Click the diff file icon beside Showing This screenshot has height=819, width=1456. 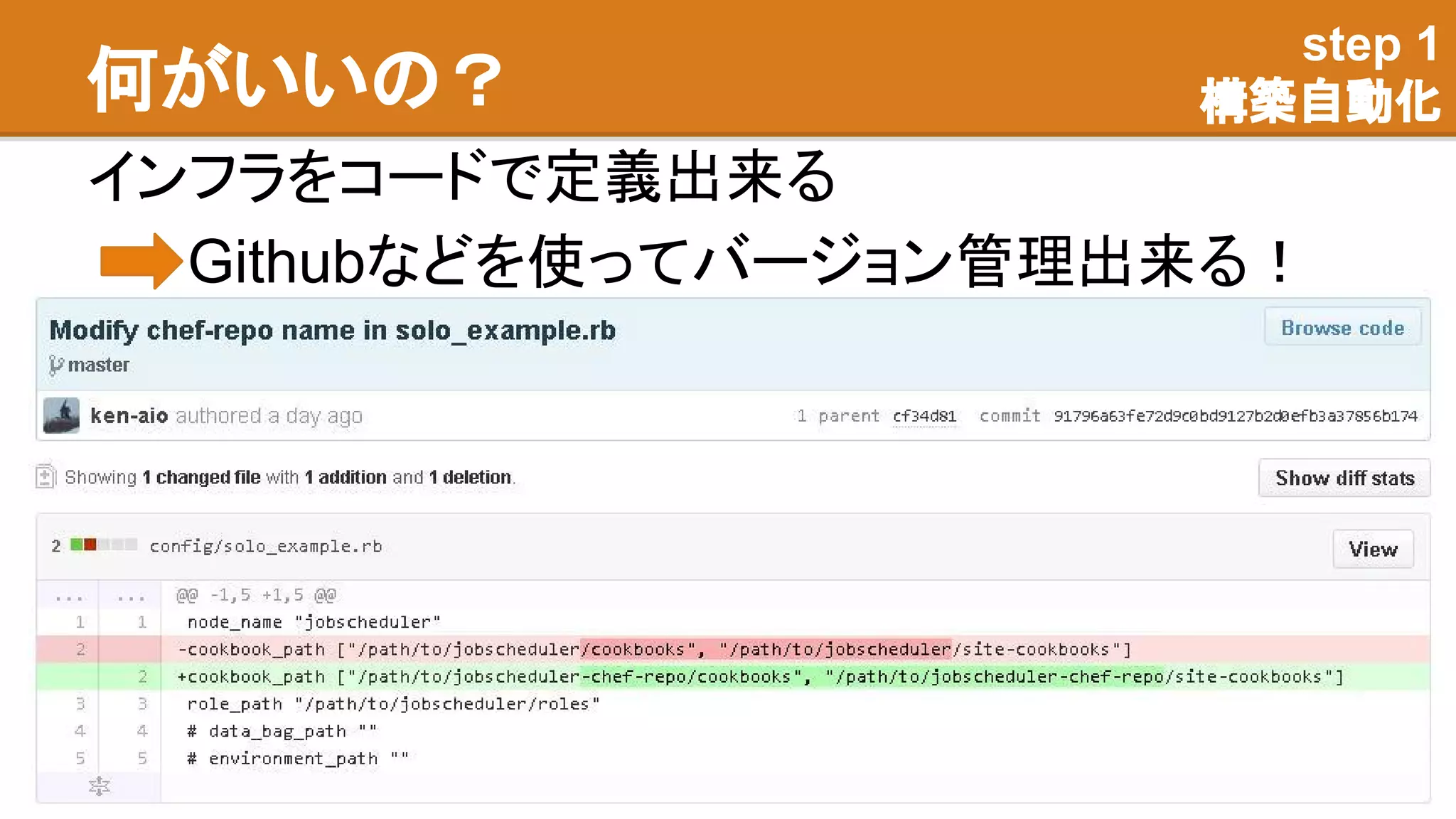click(x=45, y=476)
